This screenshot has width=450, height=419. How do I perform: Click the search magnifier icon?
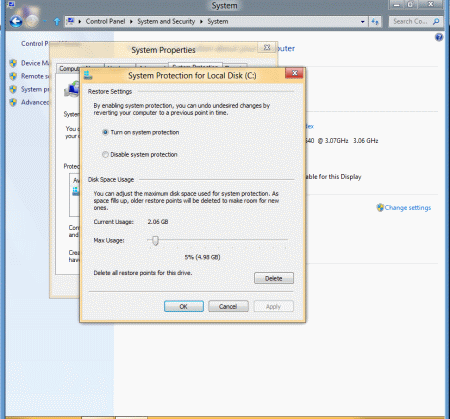[x=436, y=21]
